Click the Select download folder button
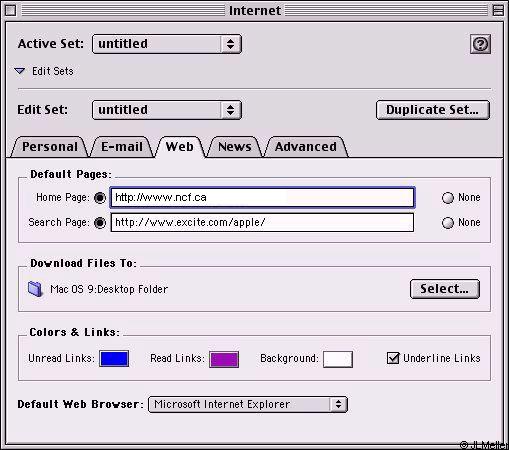The width and height of the screenshot is (509, 450). pos(445,289)
